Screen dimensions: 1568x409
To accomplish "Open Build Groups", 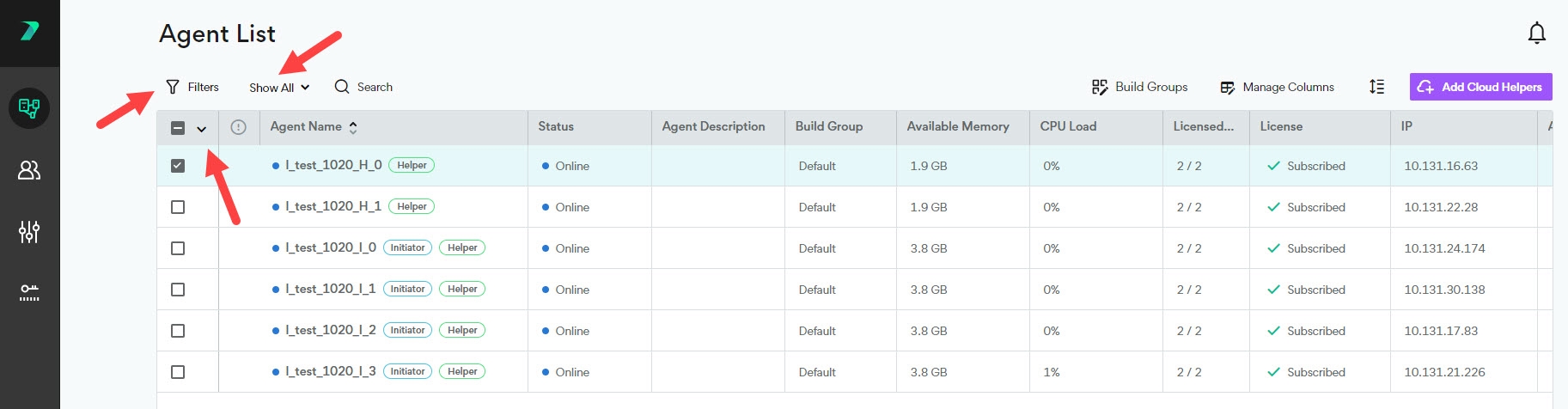I will [1140, 87].
